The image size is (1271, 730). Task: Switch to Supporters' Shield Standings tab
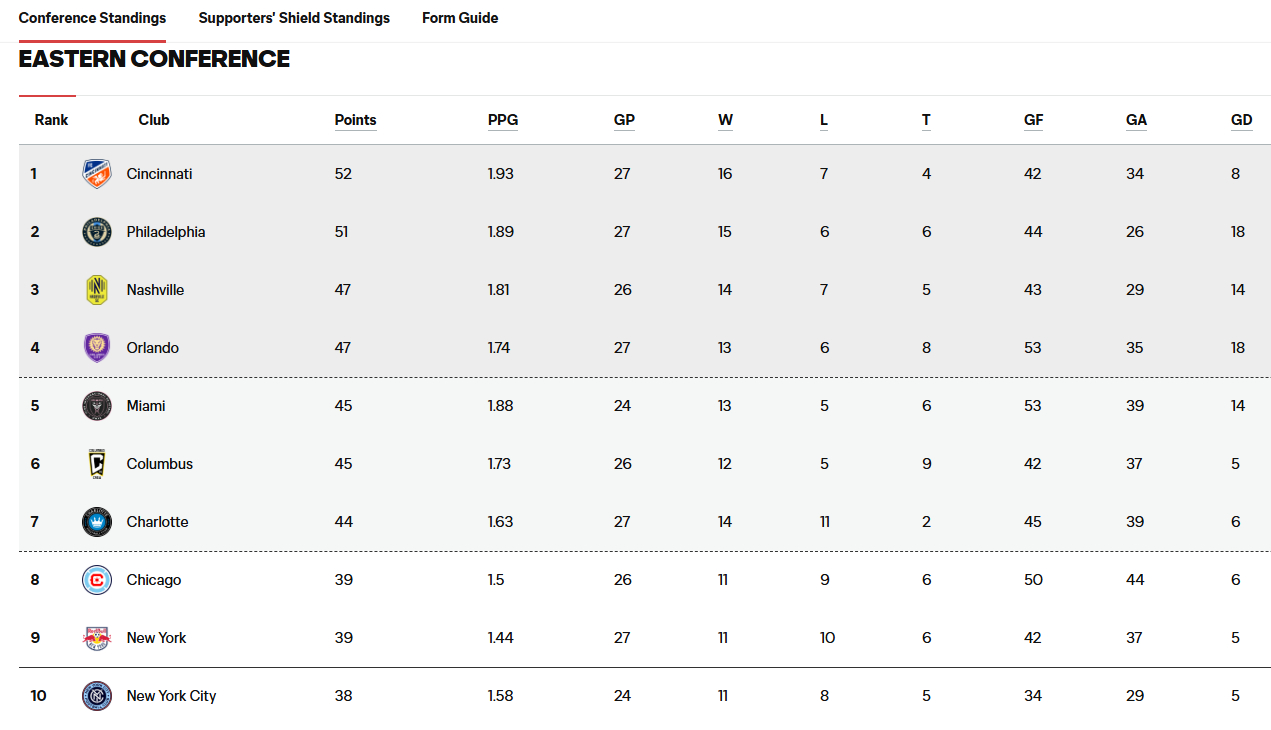[294, 18]
